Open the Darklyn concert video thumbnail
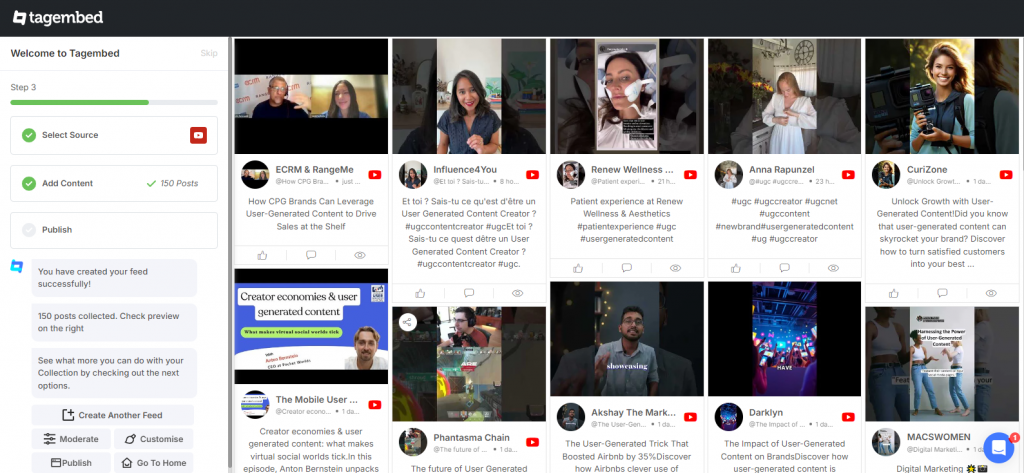 pyautogui.click(x=785, y=339)
